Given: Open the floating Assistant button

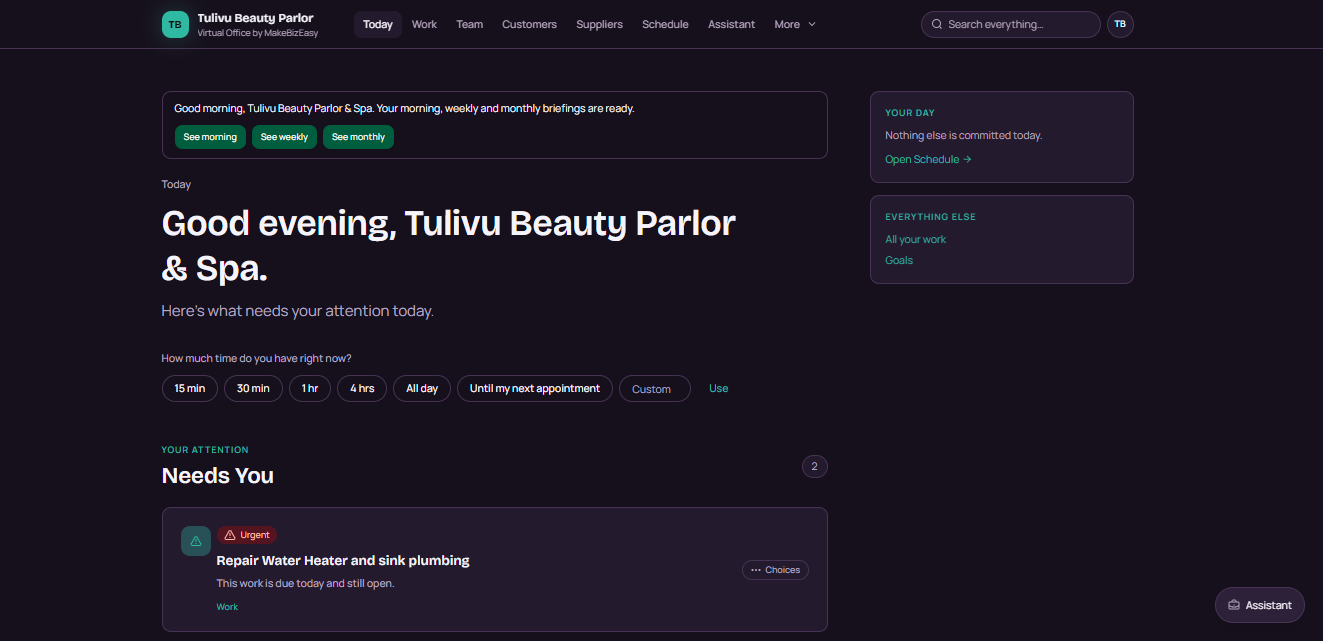Looking at the screenshot, I should pos(1260,605).
